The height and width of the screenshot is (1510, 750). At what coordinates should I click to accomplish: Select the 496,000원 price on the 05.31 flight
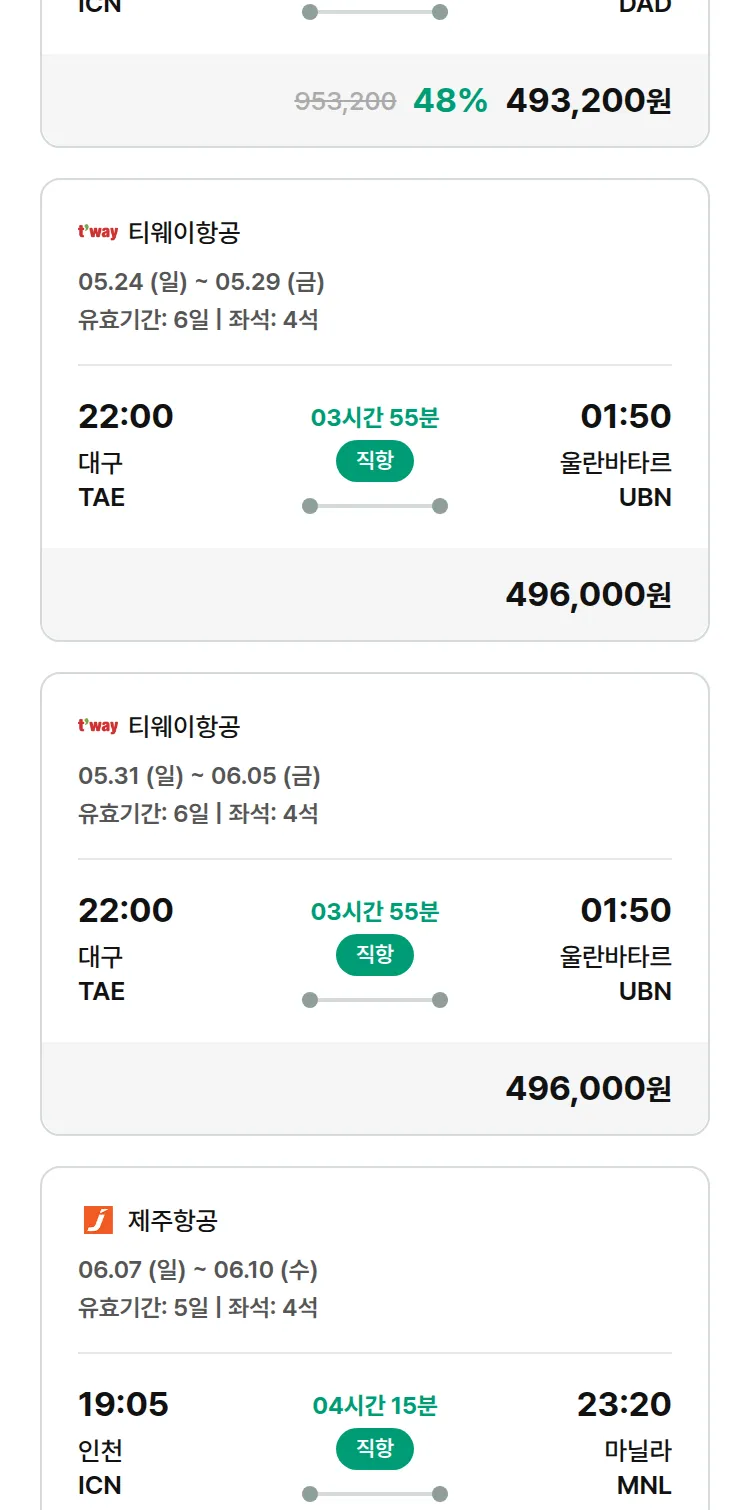(x=589, y=1089)
